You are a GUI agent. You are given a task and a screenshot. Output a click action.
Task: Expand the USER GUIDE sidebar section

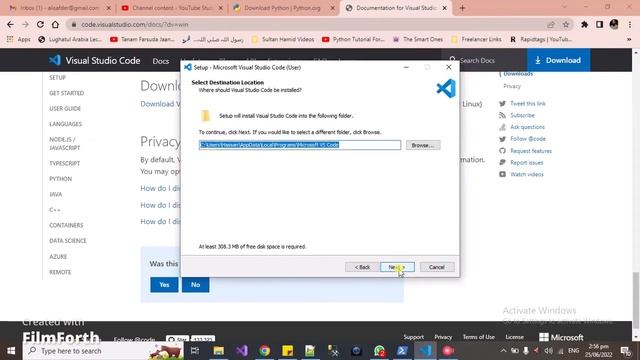(65, 109)
